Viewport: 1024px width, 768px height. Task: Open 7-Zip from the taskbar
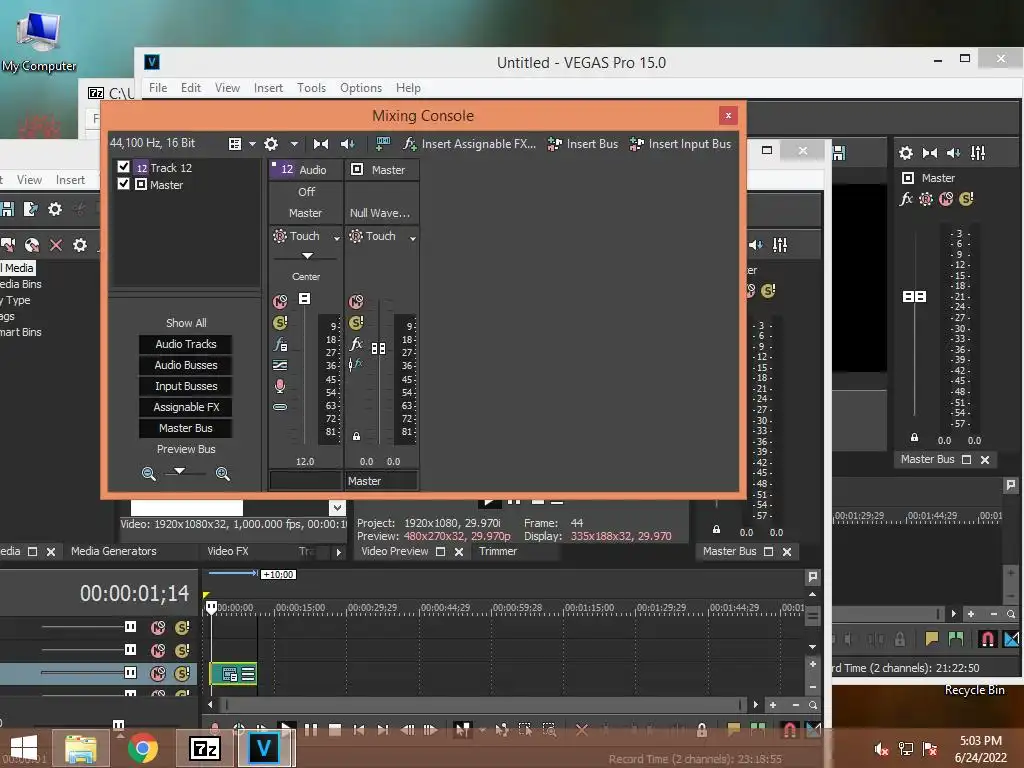(204, 748)
